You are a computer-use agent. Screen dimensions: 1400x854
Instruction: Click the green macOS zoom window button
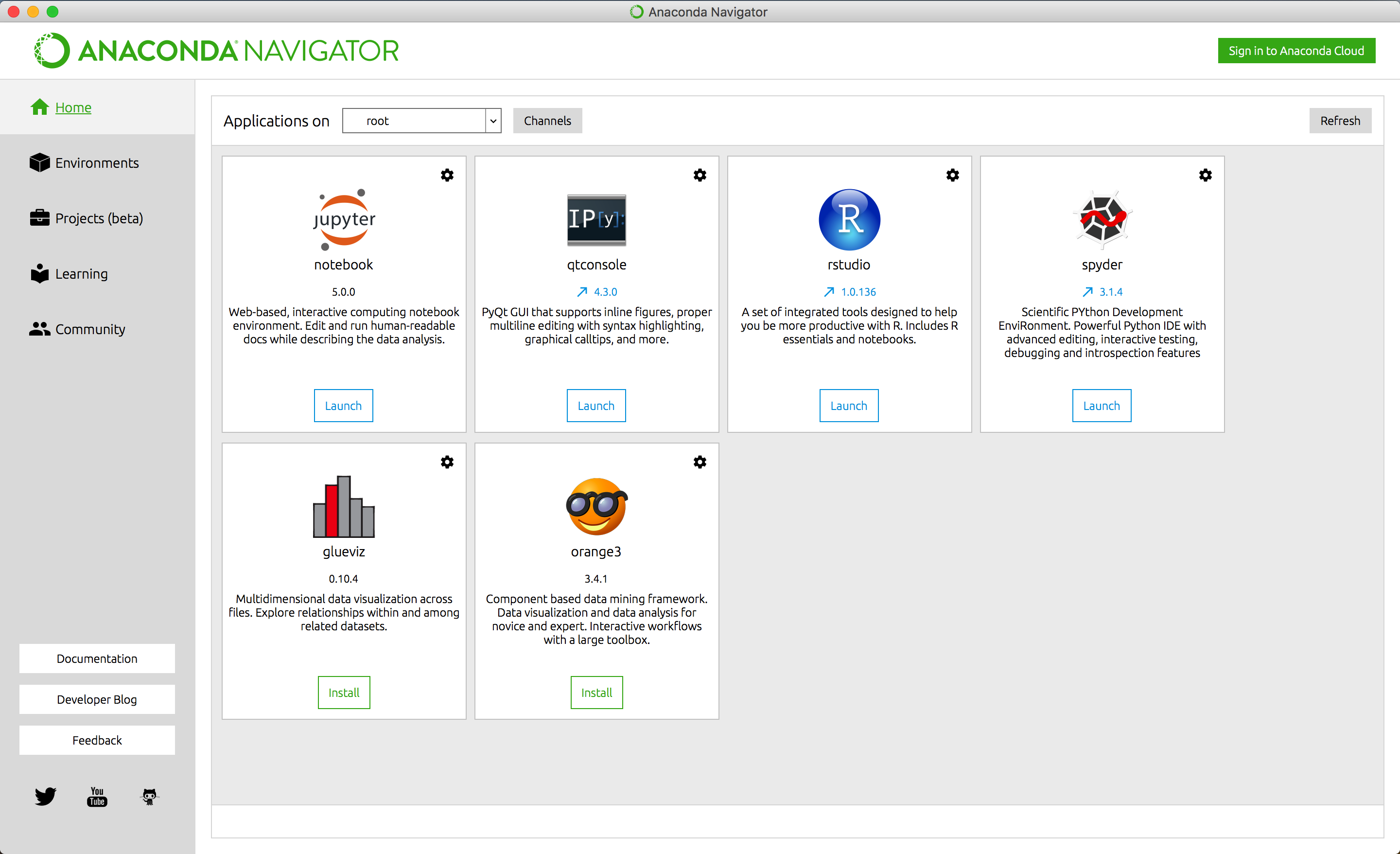[52, 11]
